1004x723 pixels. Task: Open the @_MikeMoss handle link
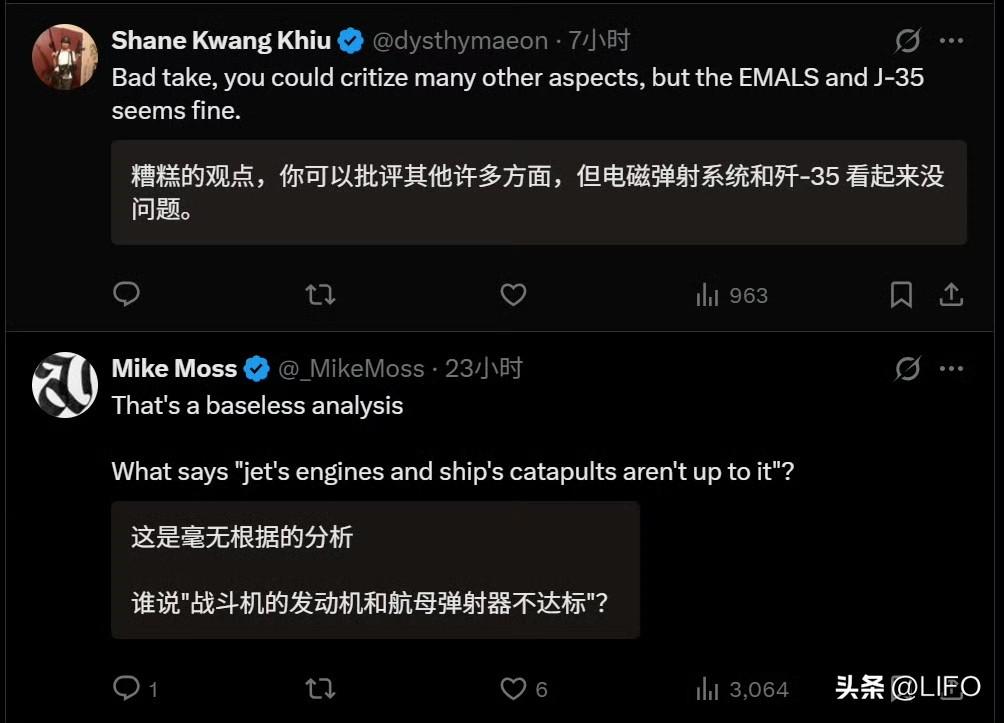point(351,369)
